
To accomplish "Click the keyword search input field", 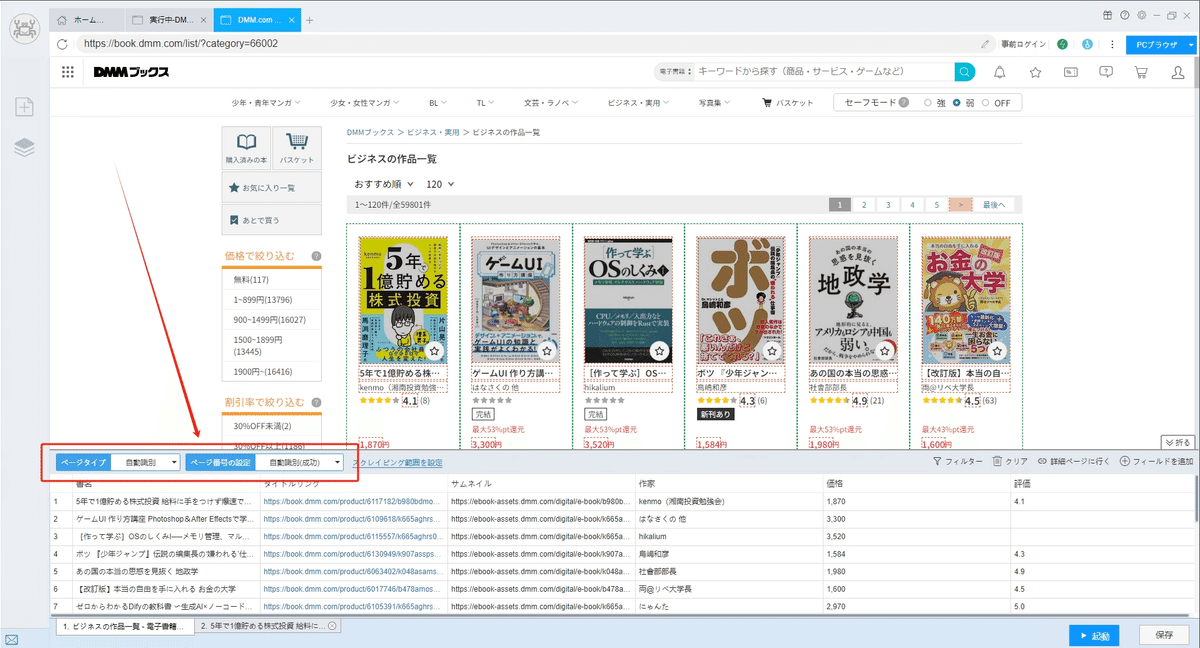I will 824,72.
